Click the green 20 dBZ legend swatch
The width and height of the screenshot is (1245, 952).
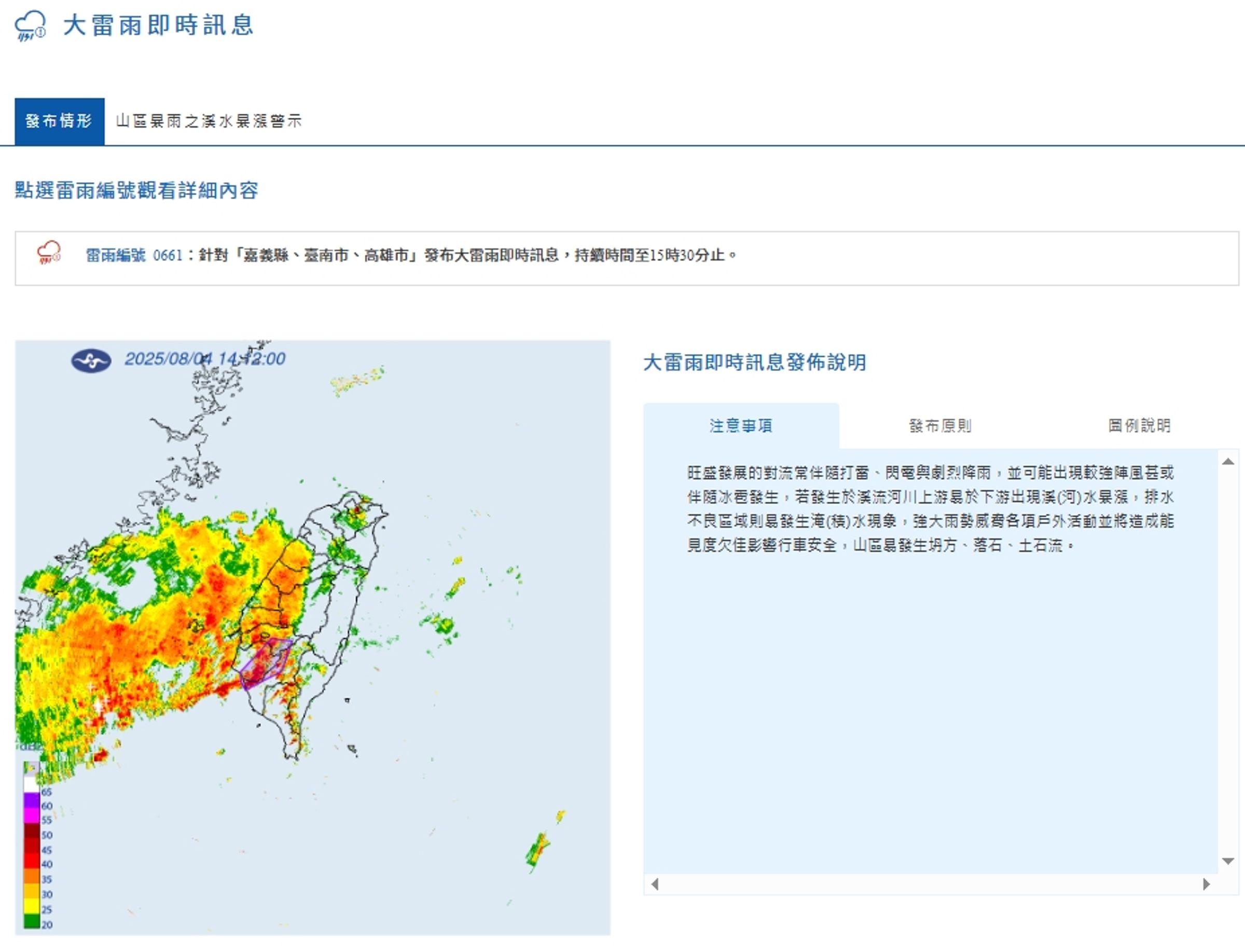31,921
